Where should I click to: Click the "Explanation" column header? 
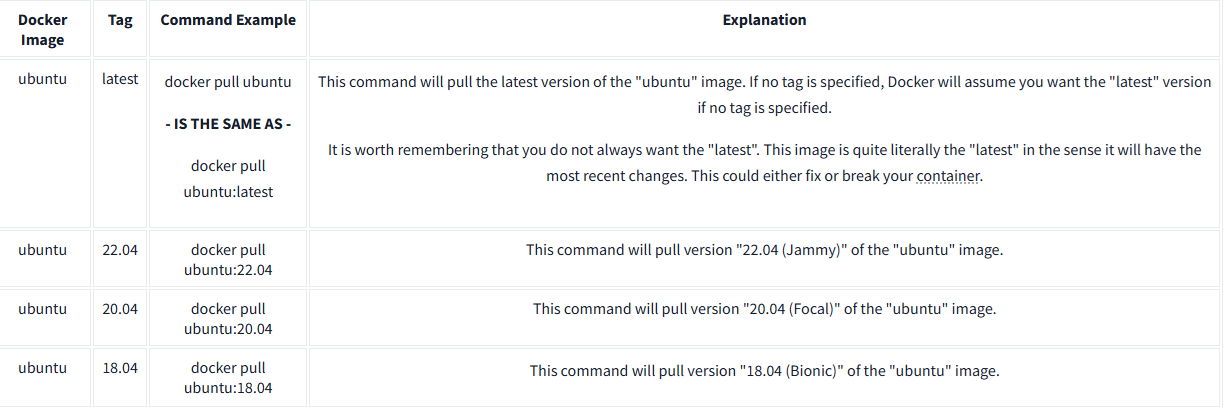click(764, 20)
